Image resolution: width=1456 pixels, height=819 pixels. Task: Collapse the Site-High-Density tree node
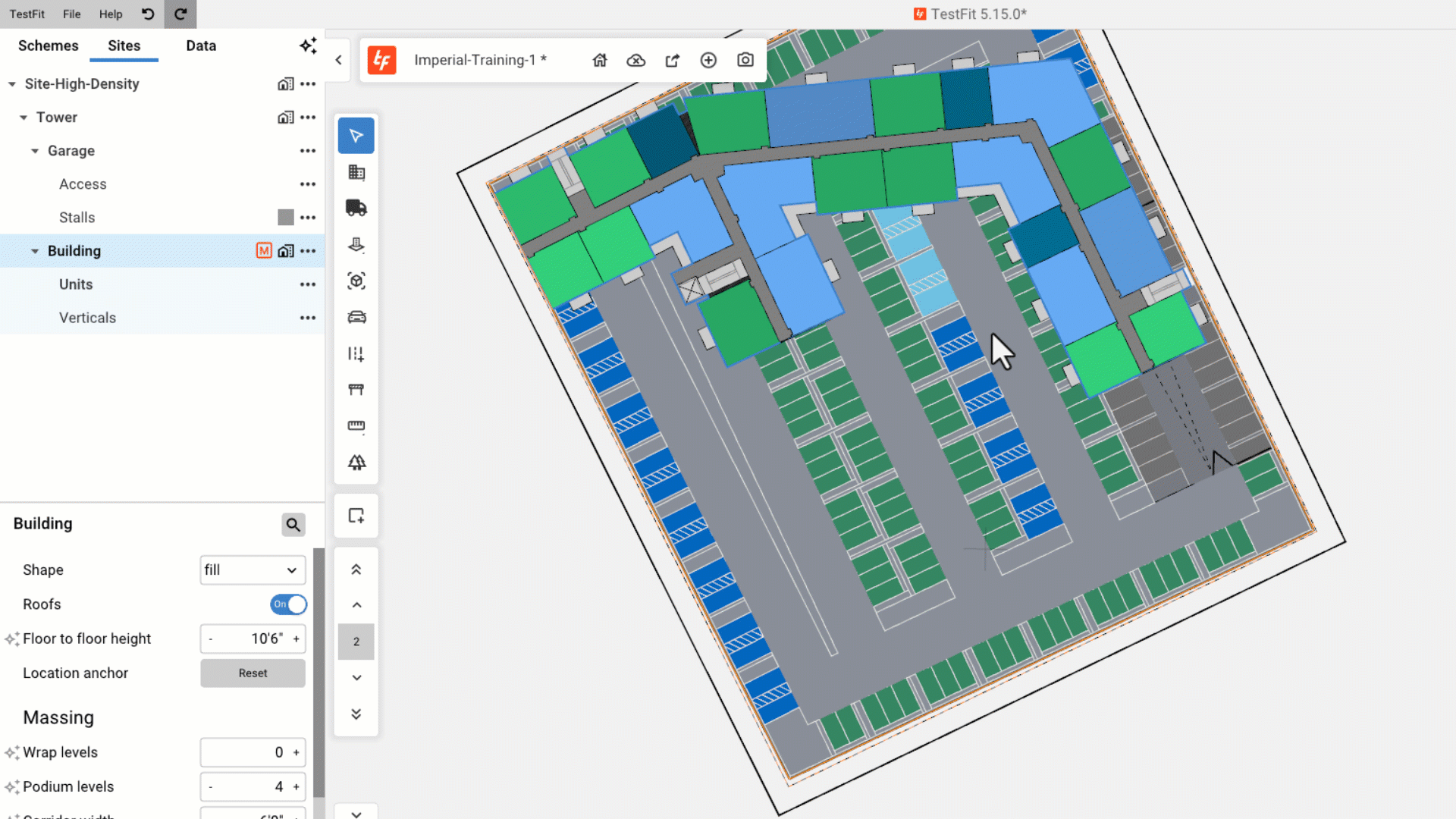click(12, 84)
